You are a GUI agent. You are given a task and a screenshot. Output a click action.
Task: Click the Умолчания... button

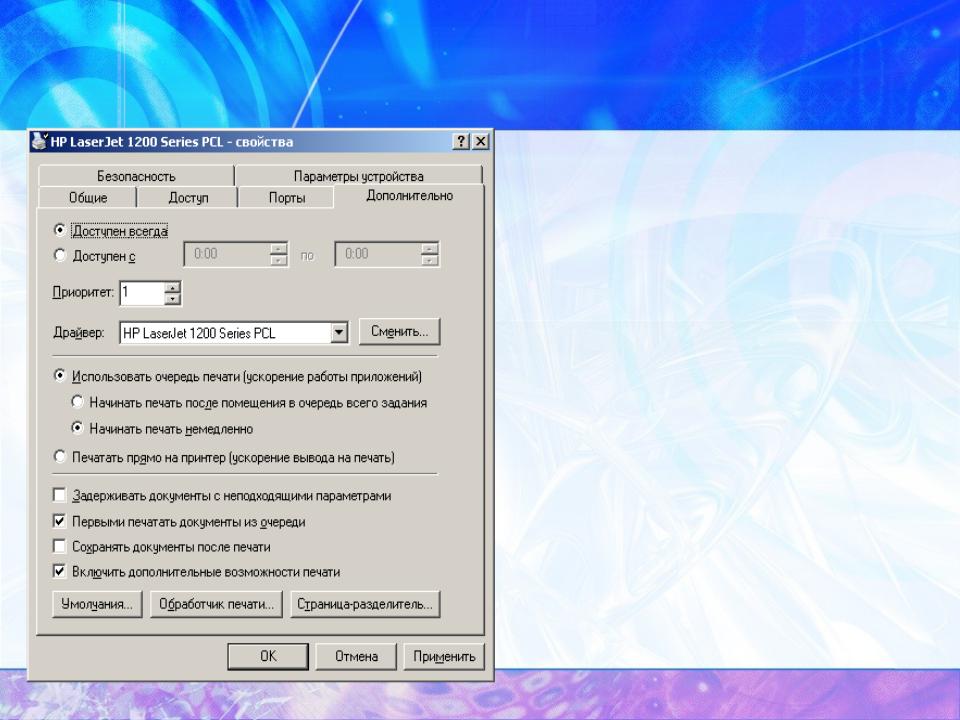point(97,604)
